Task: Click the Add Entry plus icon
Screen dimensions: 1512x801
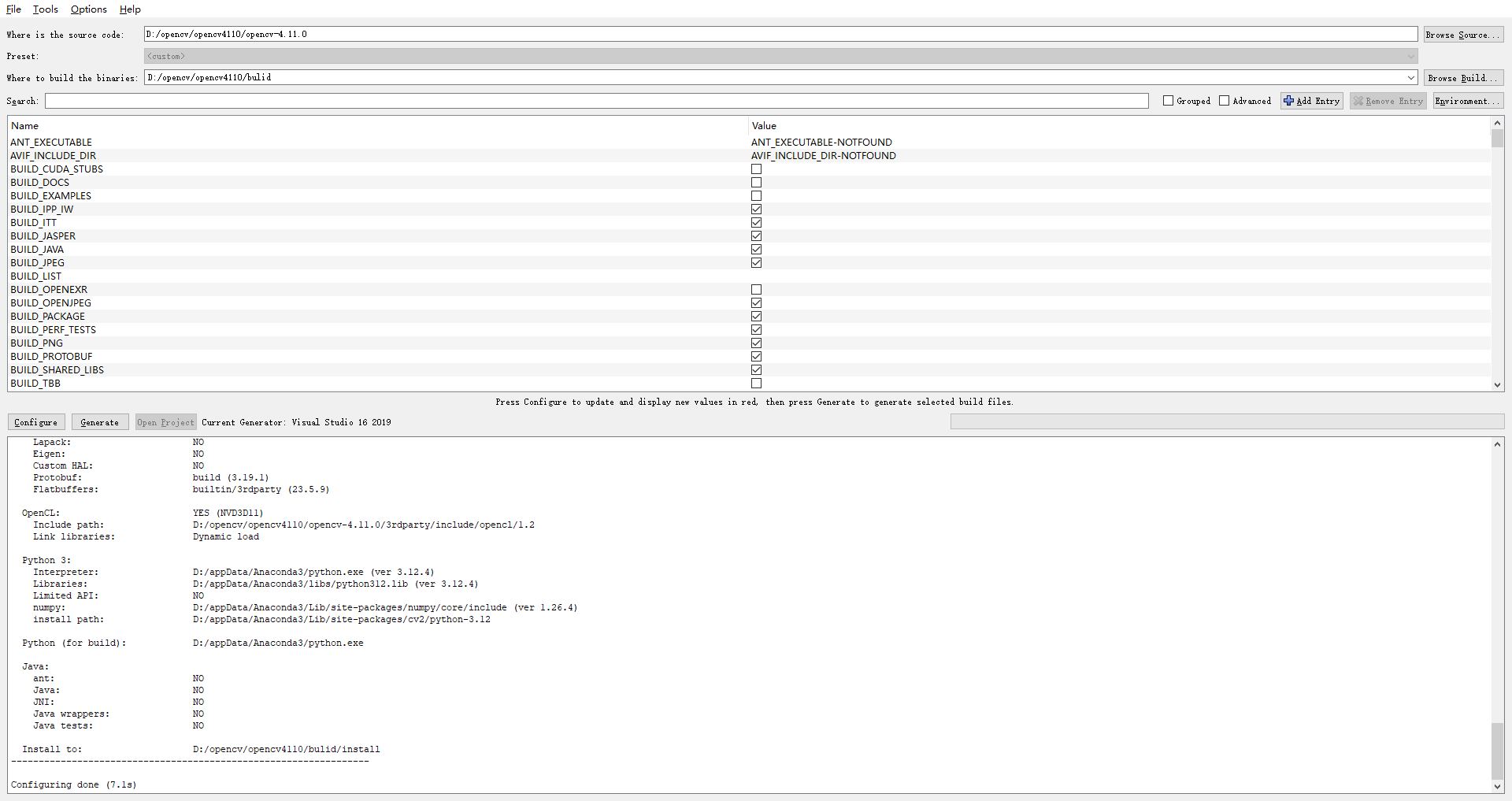Action: 1289,101
